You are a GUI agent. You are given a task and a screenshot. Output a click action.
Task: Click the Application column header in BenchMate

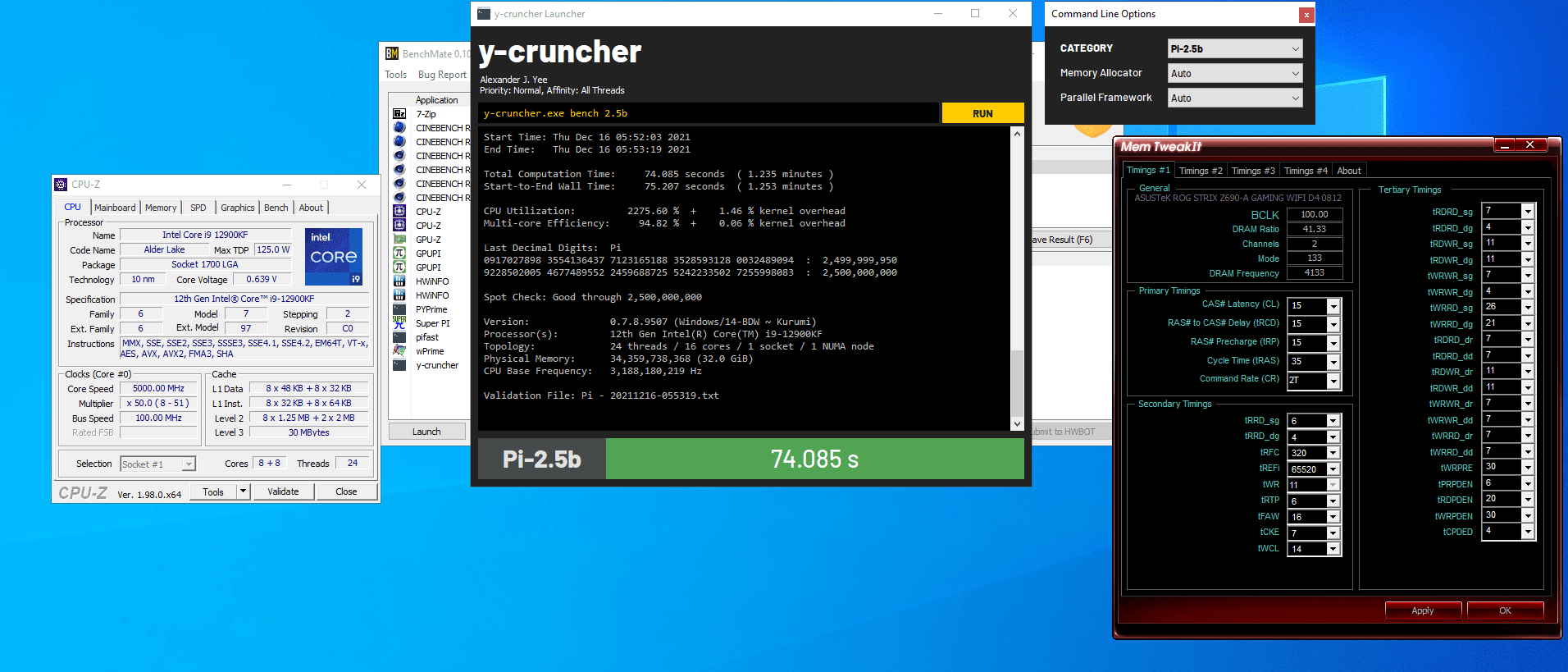436,100
